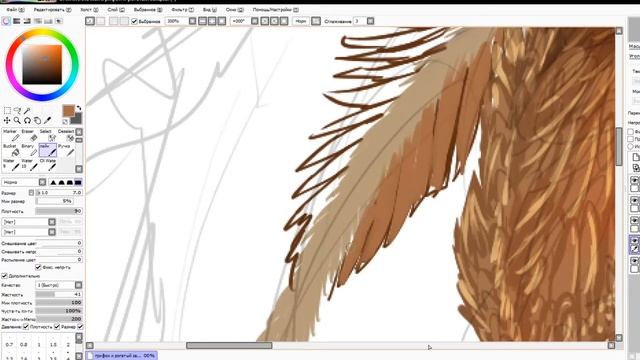The height and width of the screenshot is (360, 640).
Task: Show the color mixer panel
Action: point(38,21)
